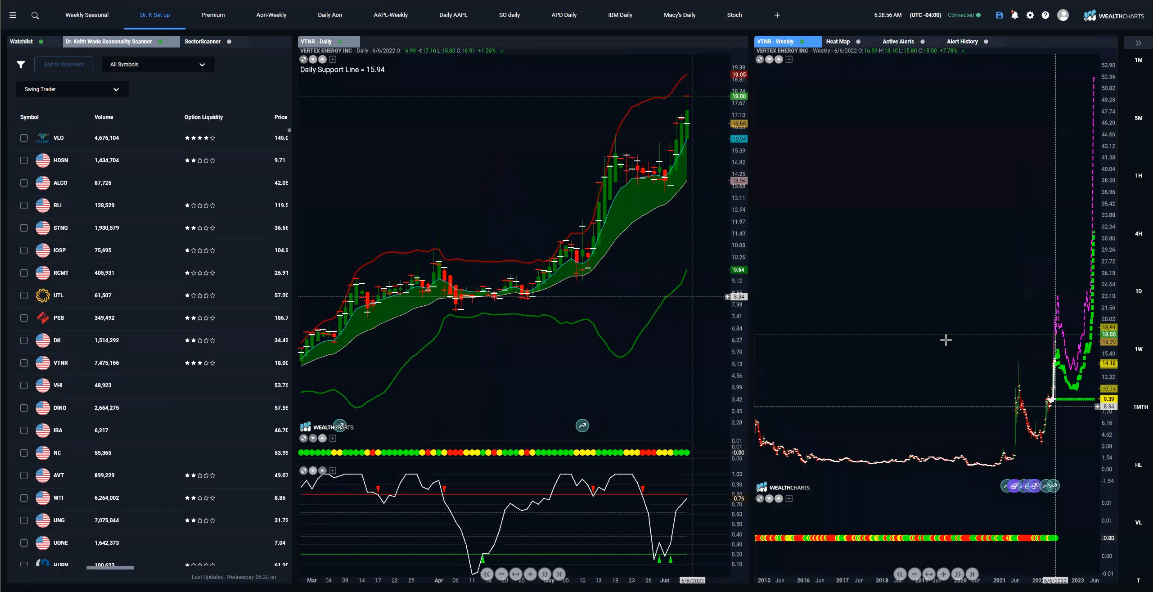Tick the checkbox for VTNR
Image resolution: width=1153 pixels, height=592 pixels.
coord(24,363)
